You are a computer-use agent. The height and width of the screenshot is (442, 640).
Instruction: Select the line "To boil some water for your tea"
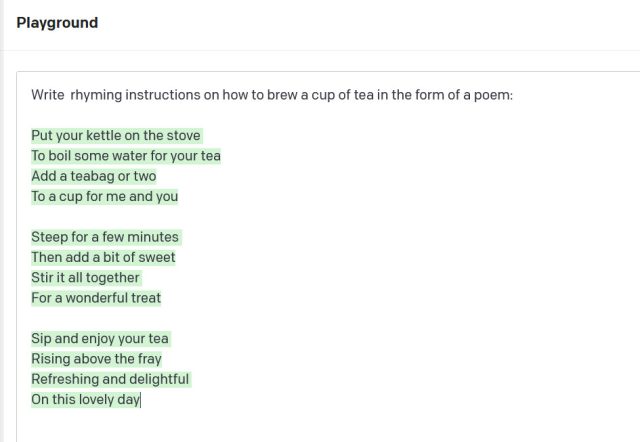coord(126,156)
